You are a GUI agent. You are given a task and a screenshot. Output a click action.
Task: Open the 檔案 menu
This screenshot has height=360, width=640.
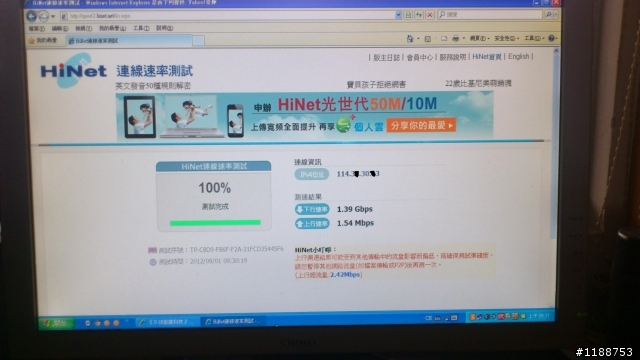[37, 29]
